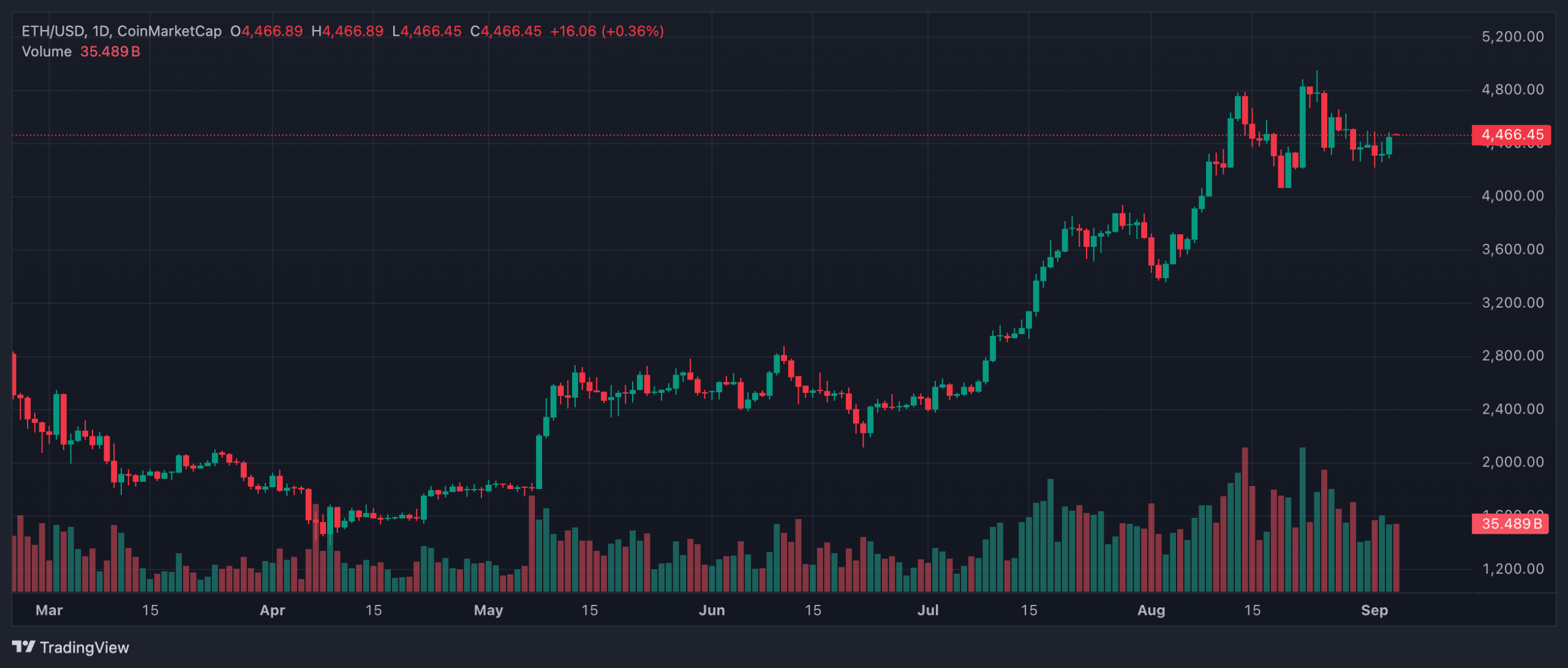The width and height of the screenshot is (1568, 668).
Task: Click the Volume value 35.489 B in legend
Action: pyautogui.click(x=110, y=51)
